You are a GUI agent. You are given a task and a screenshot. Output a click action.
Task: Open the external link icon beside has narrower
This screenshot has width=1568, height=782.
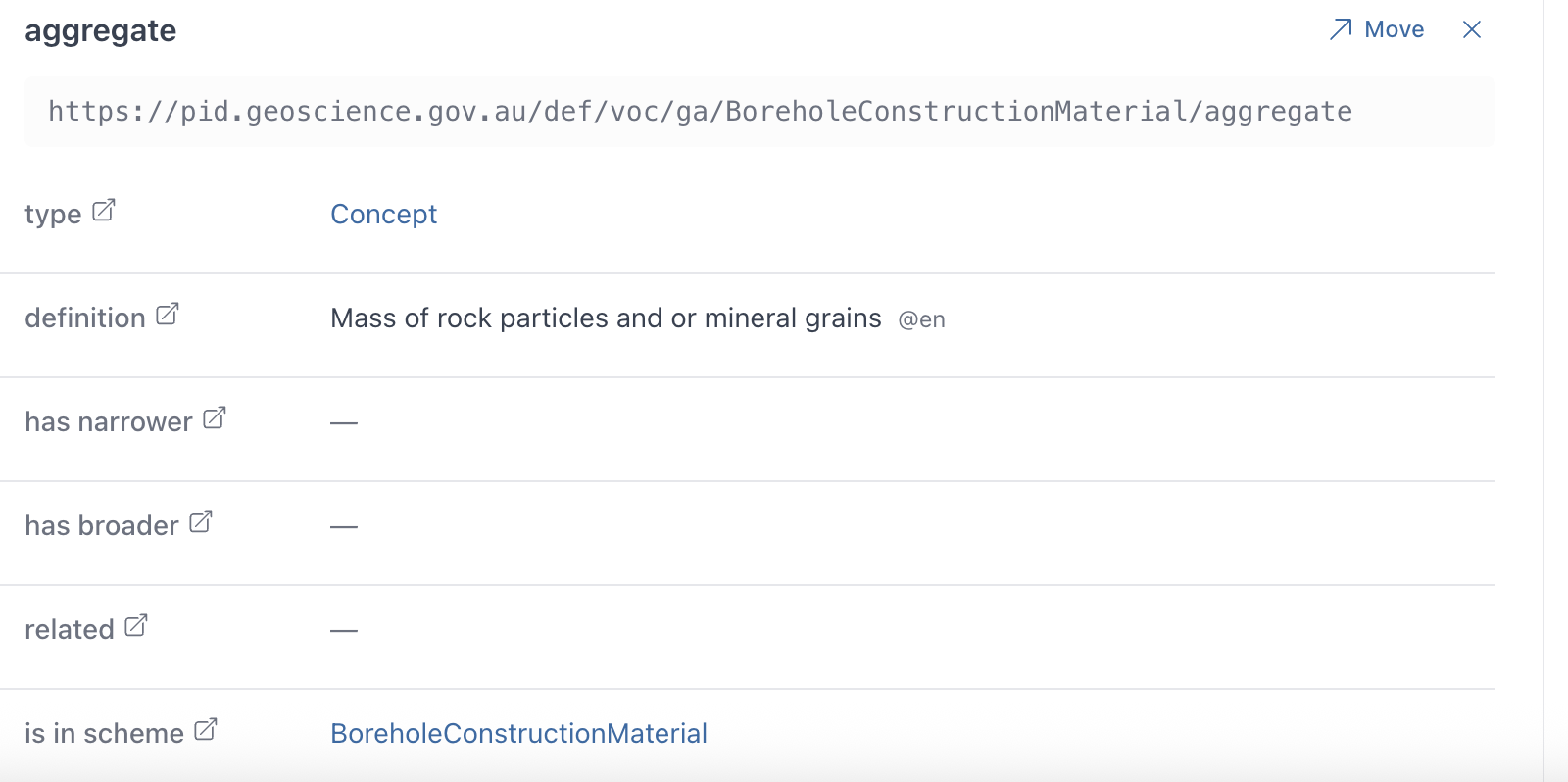point(215,418)
